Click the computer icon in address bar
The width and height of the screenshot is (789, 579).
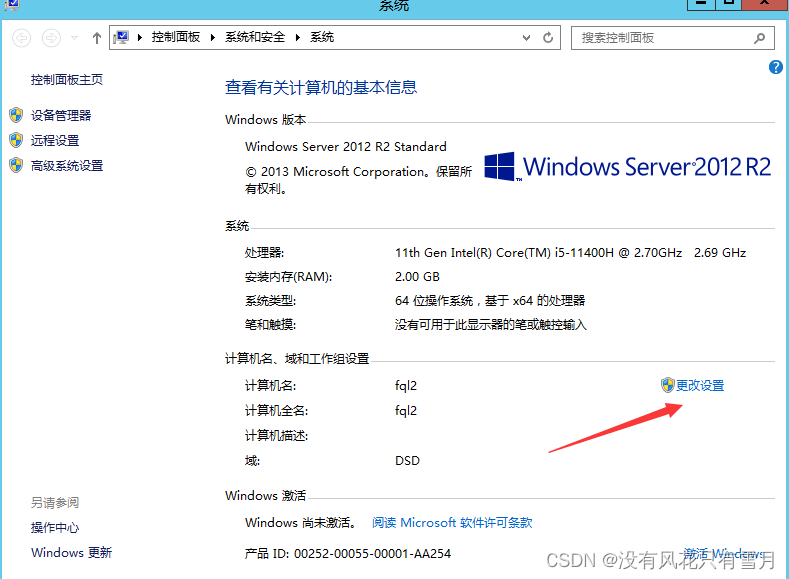point(121,37)
